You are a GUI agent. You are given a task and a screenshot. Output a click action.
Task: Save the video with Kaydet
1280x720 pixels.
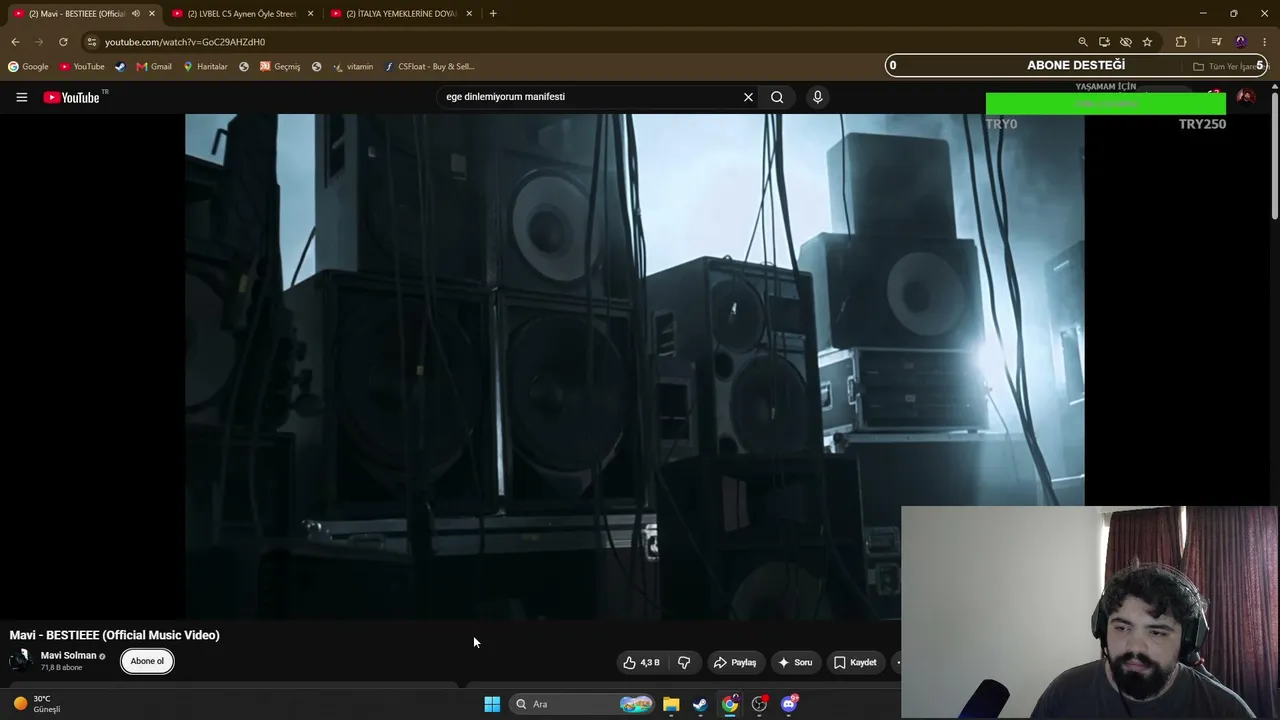tap(855, 662)
